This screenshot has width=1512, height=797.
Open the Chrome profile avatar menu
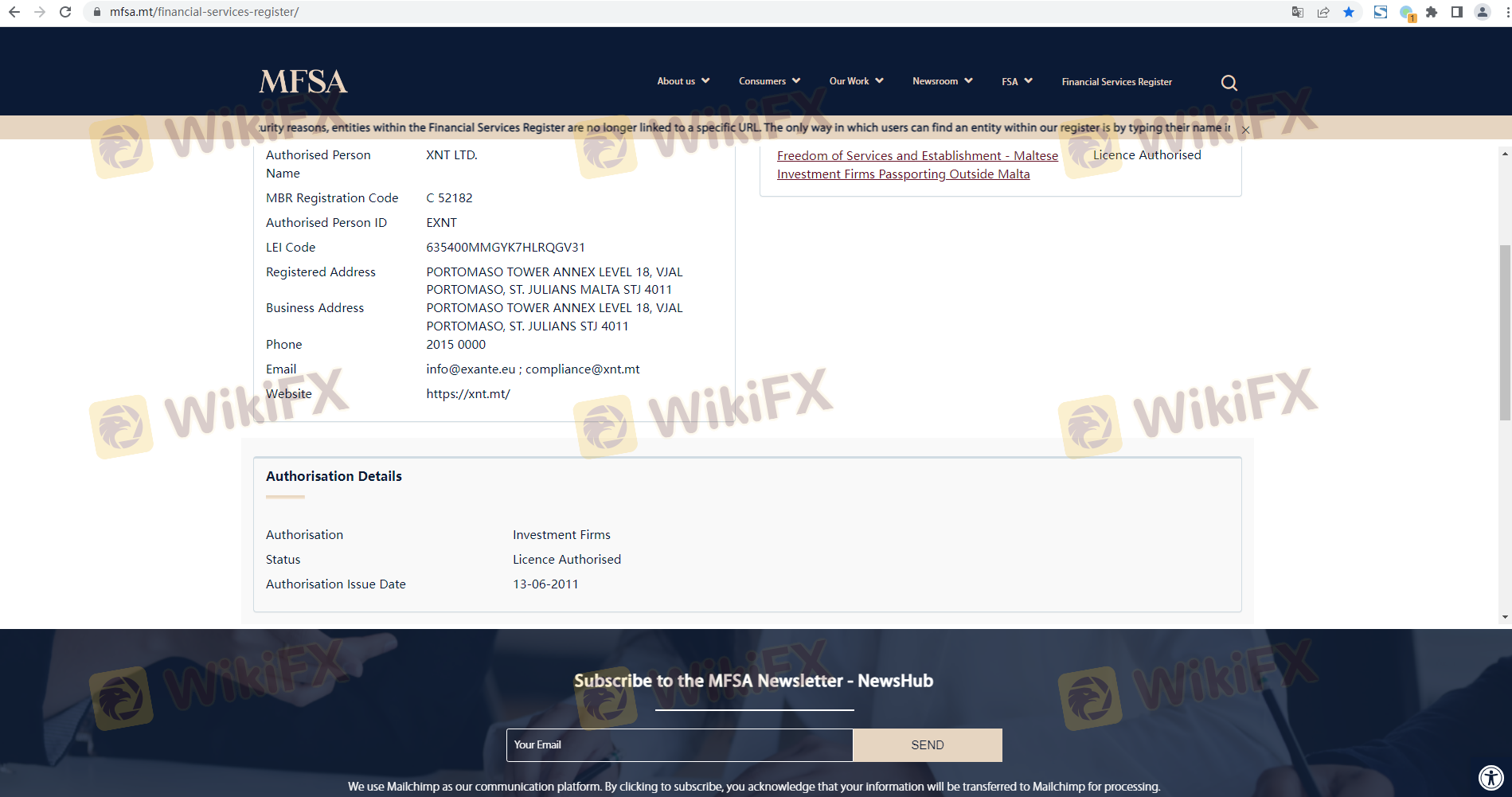click(1483, 12)
